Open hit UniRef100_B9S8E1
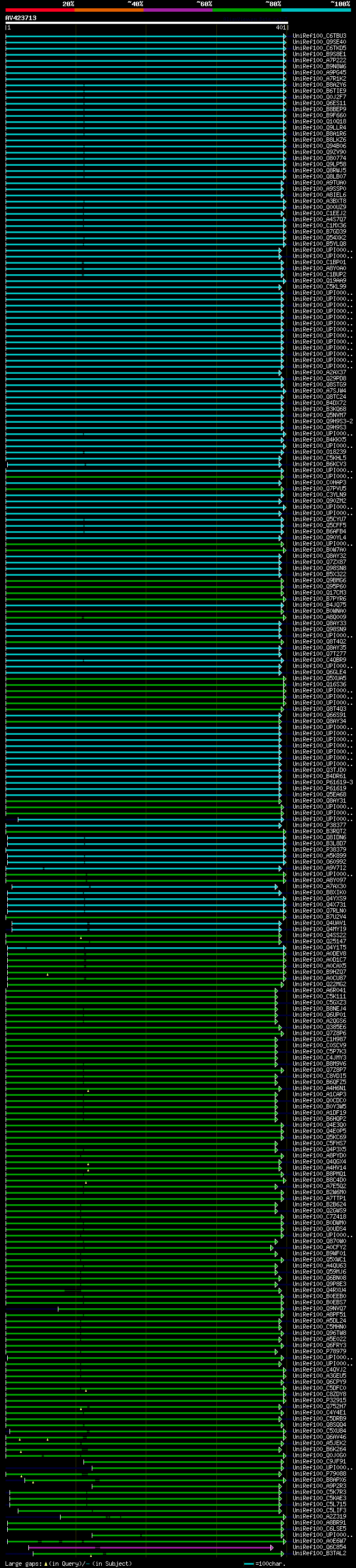Screen dimensions: 356x1568 [319, 54]
